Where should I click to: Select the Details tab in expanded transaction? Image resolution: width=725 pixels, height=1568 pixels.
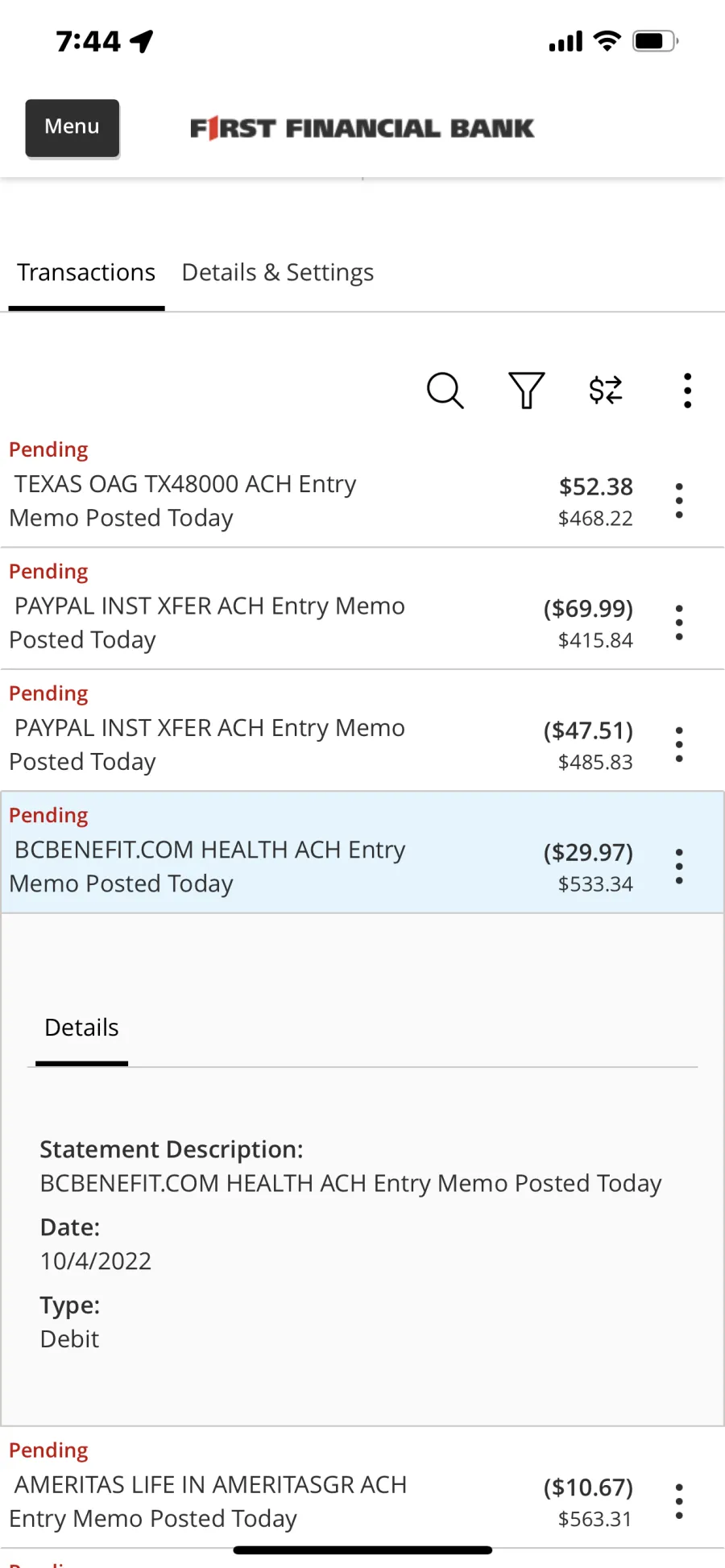[x=81, y=1028]
